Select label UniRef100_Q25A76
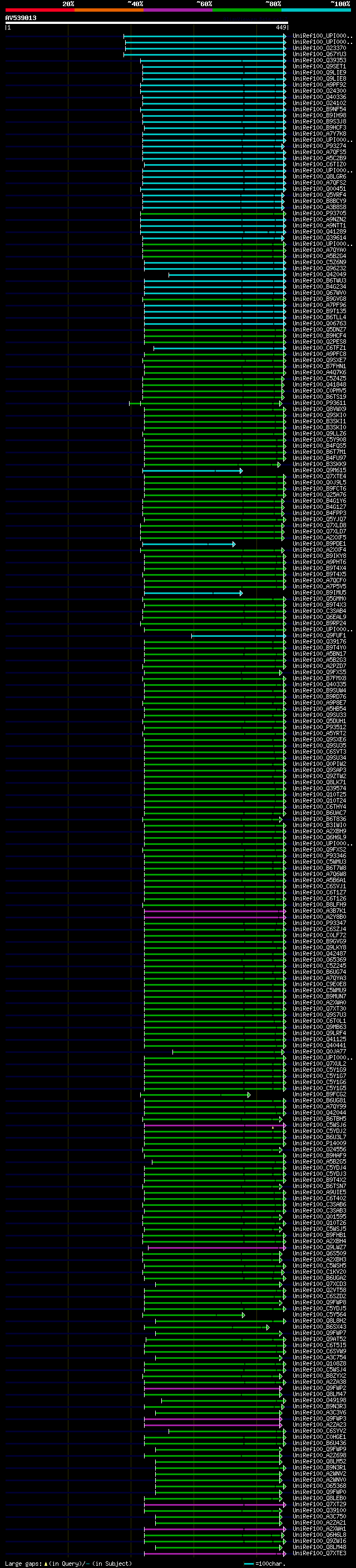The image size is (356, 1568). point(319,495)
